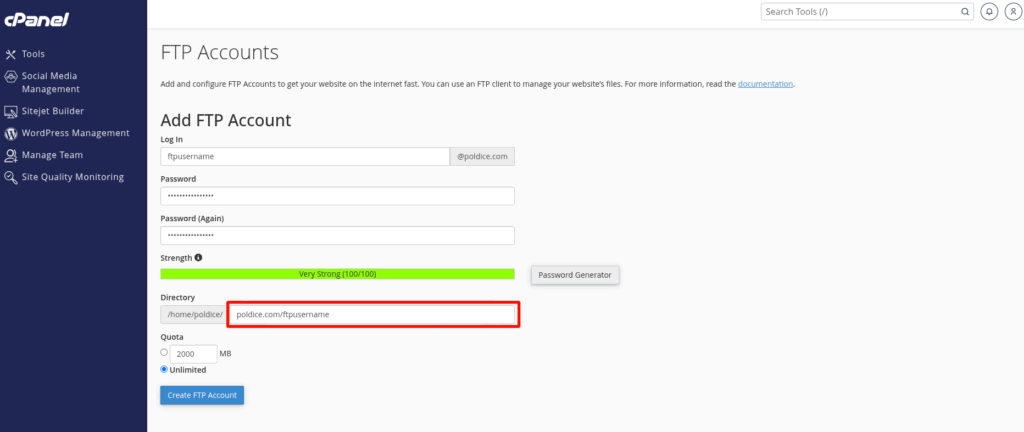Click the Search Tools box
1024x432 pixels.
click(860, 12)
